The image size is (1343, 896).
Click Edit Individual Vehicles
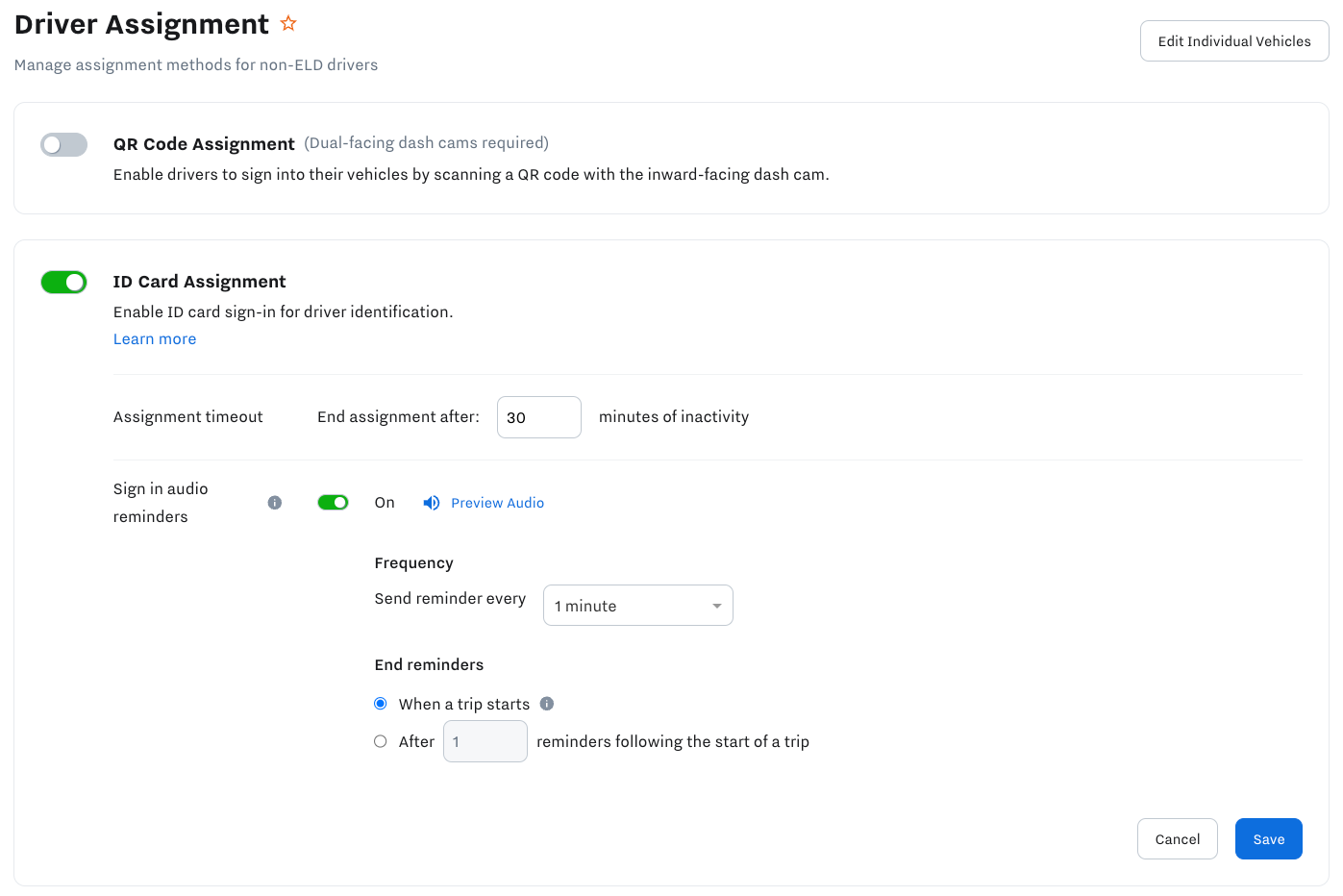coord(1233,40)
